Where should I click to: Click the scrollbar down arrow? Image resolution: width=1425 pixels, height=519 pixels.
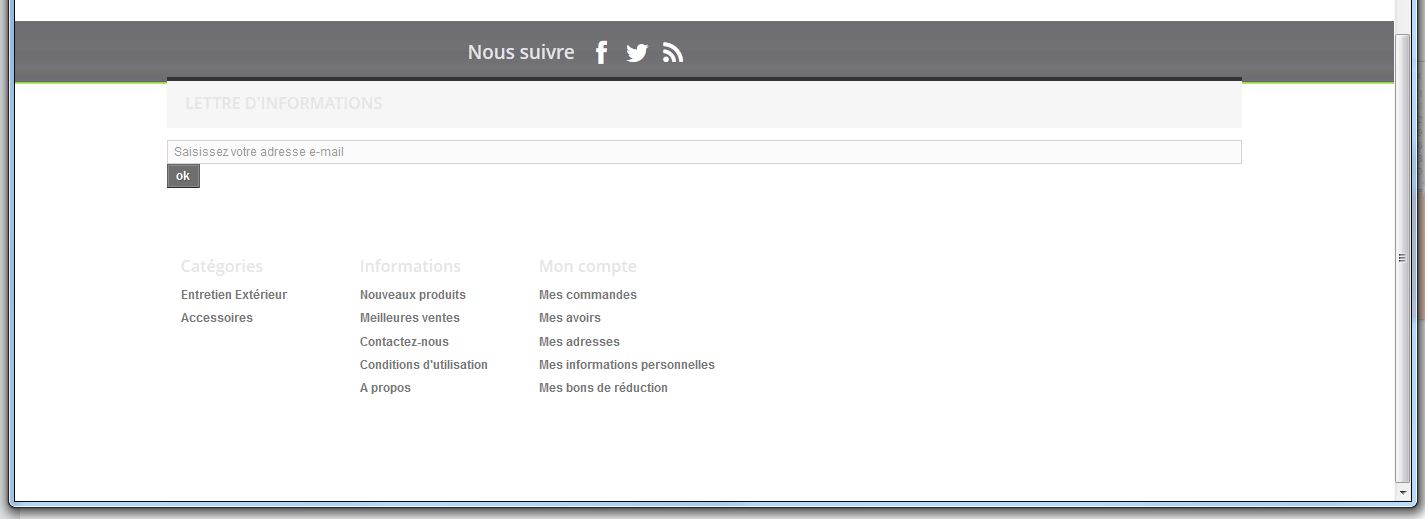[x=1402, y=493]
